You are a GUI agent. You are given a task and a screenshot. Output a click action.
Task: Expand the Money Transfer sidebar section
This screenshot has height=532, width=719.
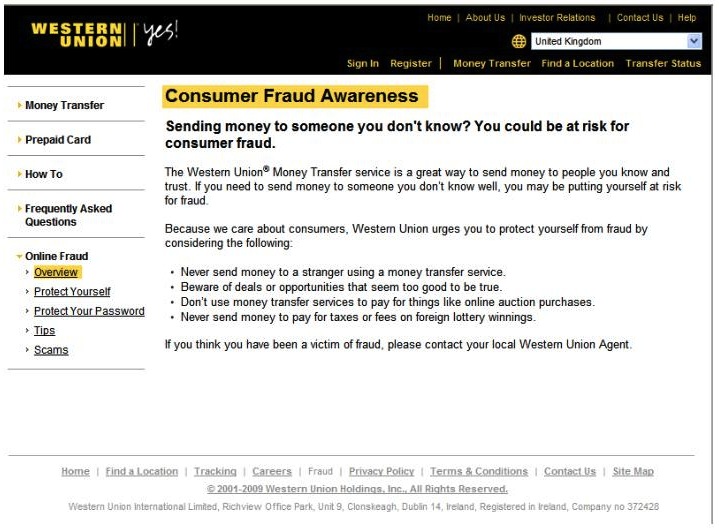tap(65, 105)
